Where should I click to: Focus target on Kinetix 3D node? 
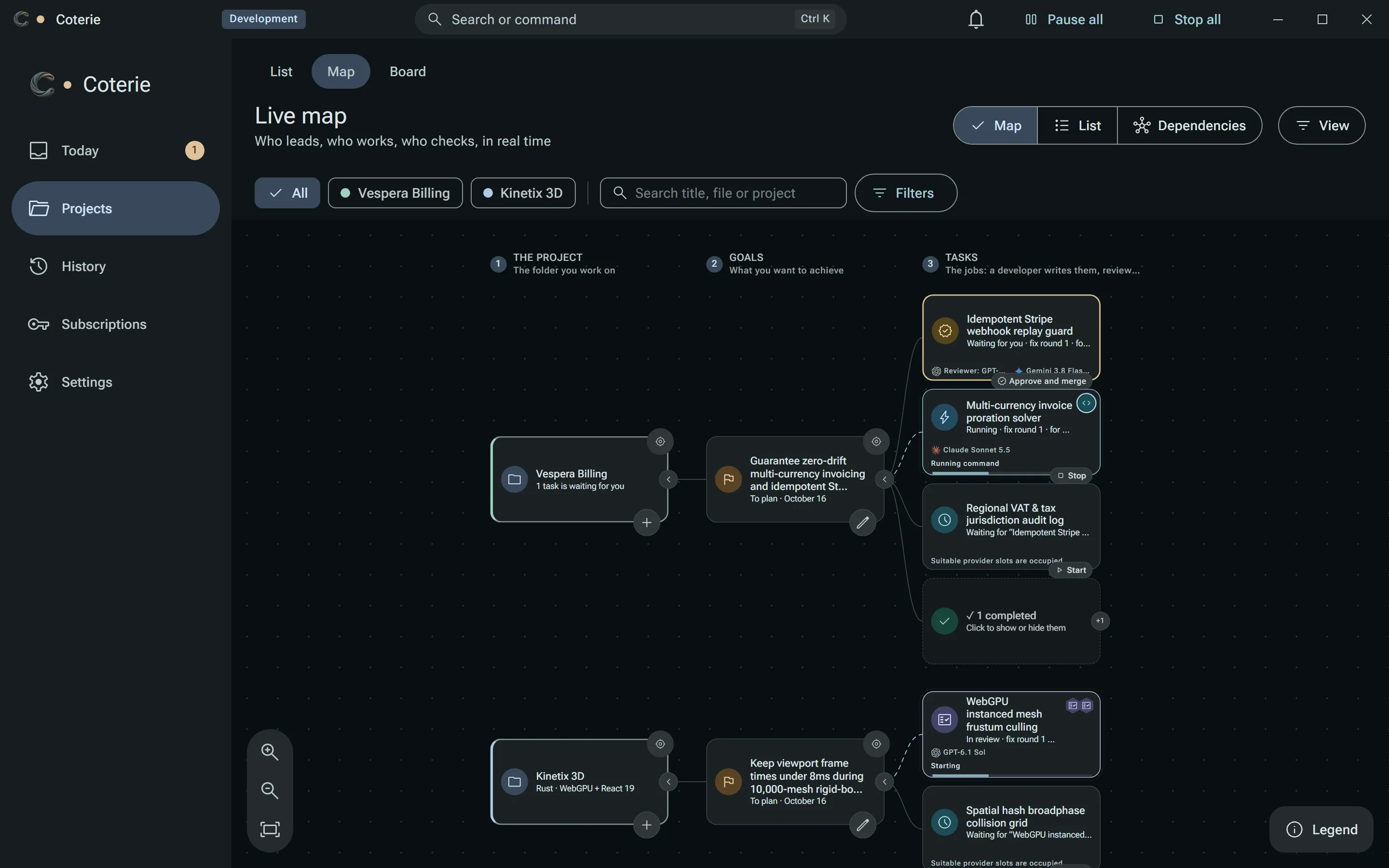point(660,744)
